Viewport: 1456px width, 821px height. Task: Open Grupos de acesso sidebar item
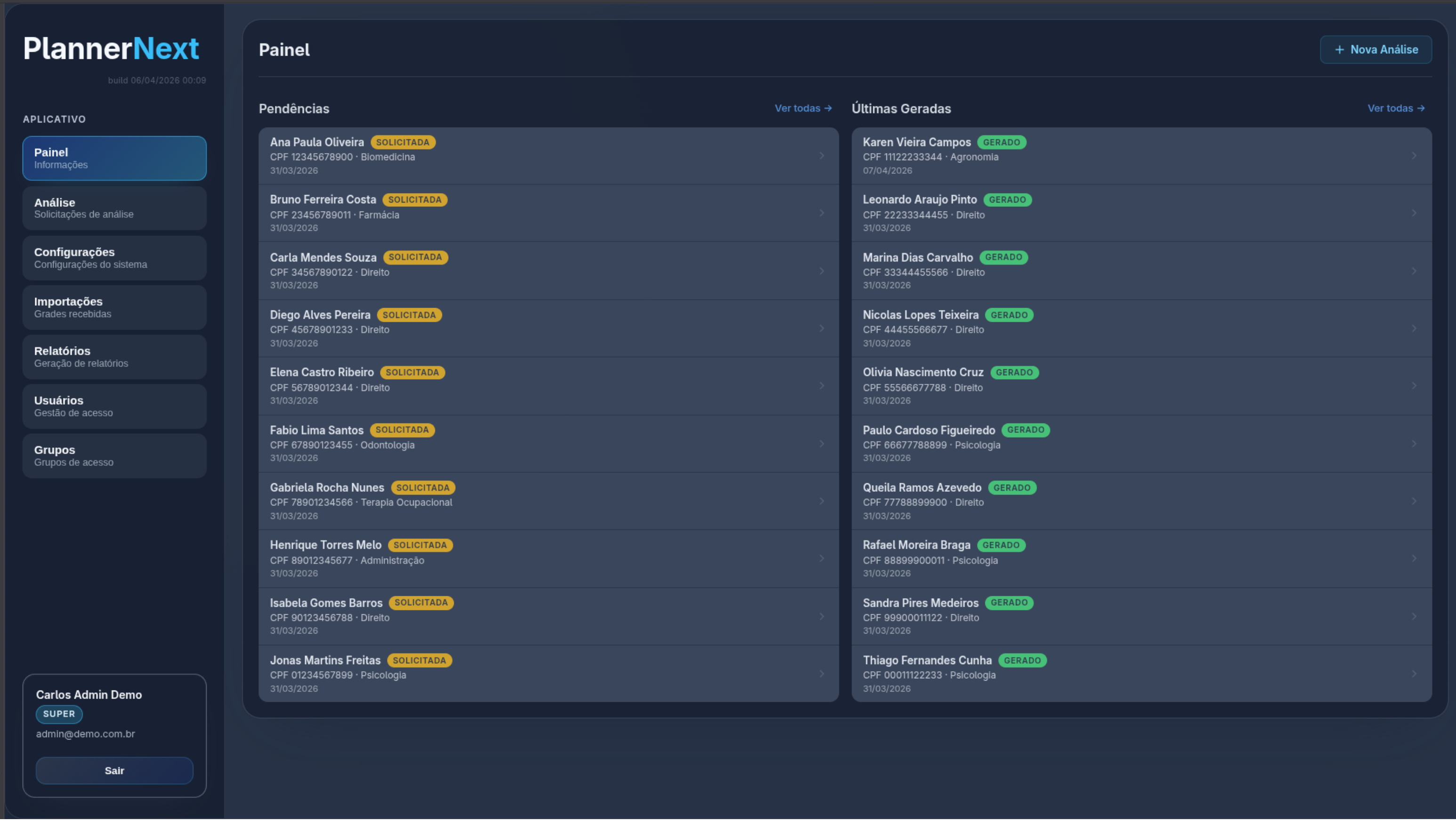(114, 456)
